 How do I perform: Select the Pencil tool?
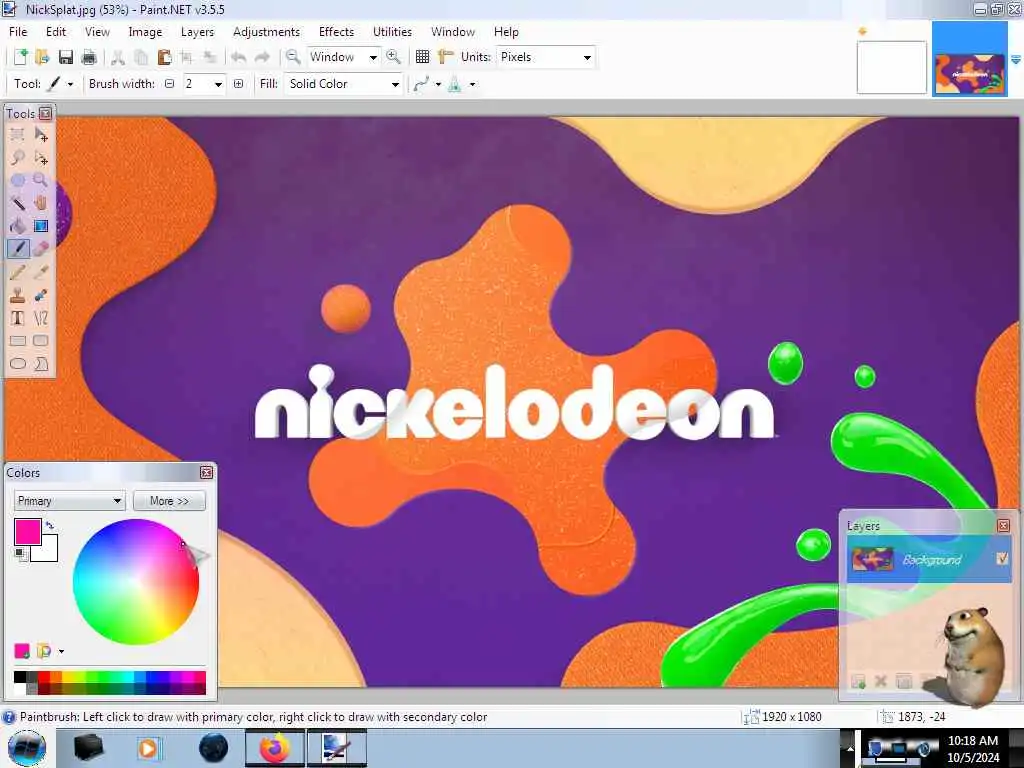(x=18, y=272)
